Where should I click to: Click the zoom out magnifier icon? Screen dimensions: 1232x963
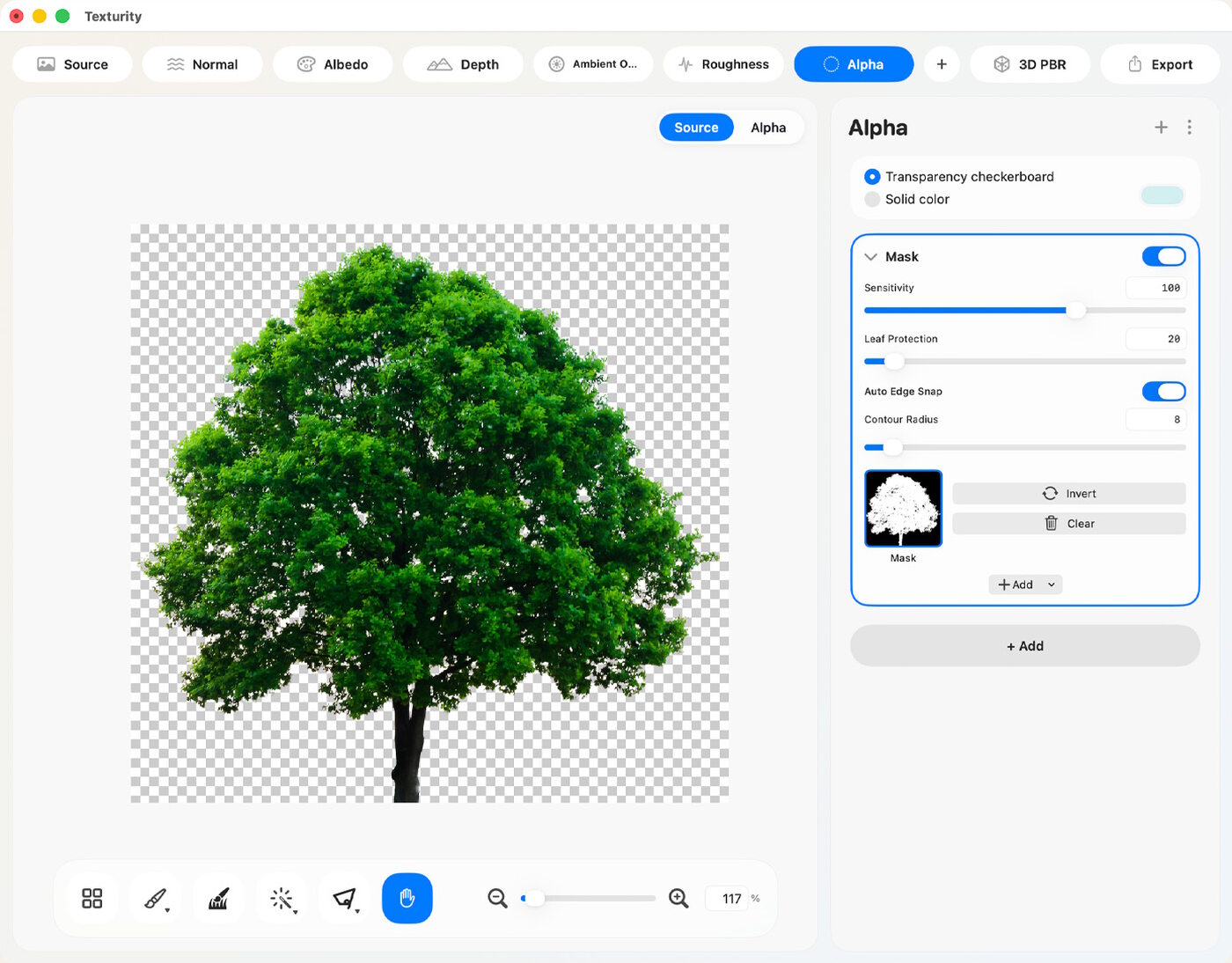[497, 898]
